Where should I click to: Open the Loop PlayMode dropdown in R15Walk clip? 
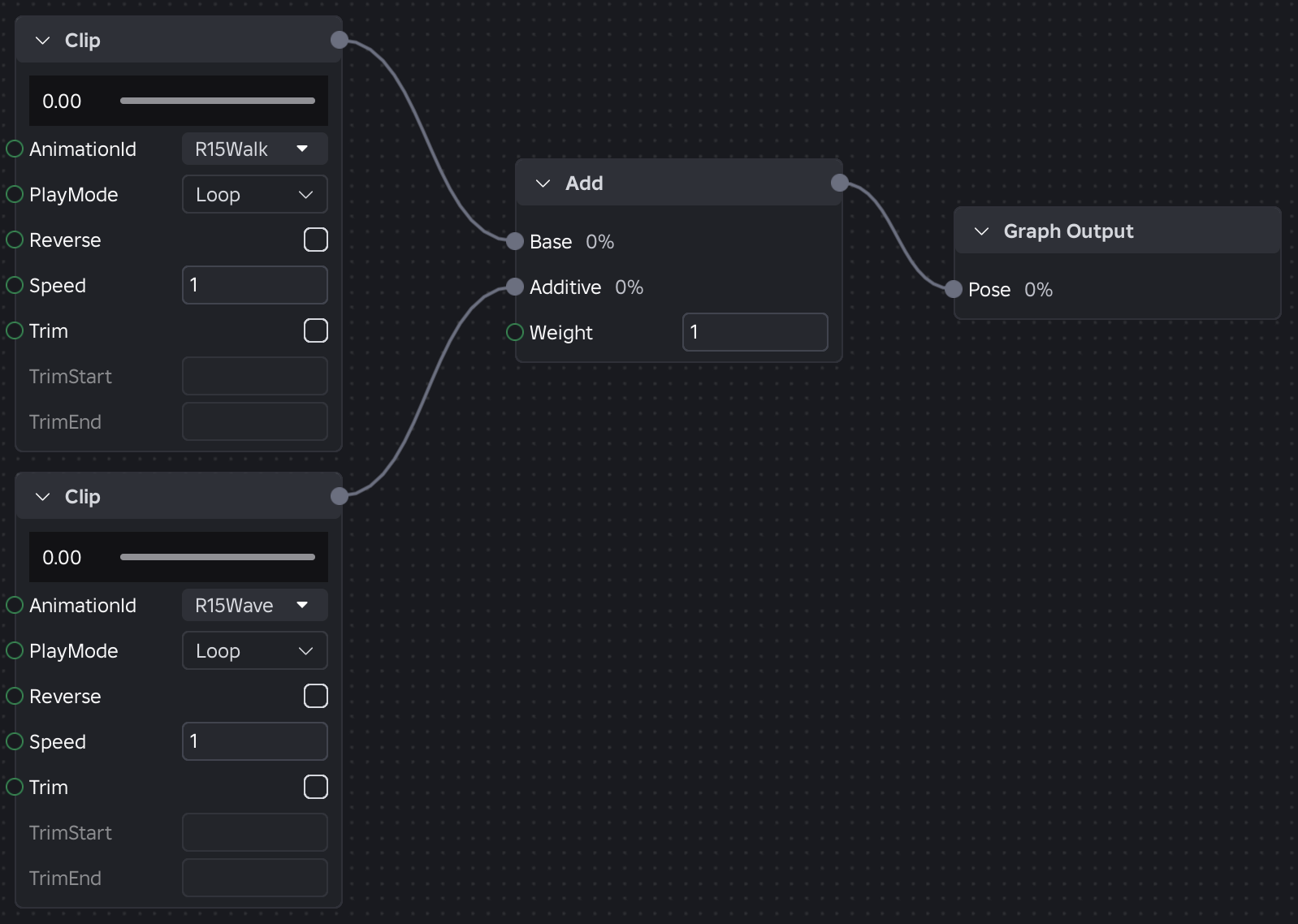pyautogui.click(x=255, y=194)
